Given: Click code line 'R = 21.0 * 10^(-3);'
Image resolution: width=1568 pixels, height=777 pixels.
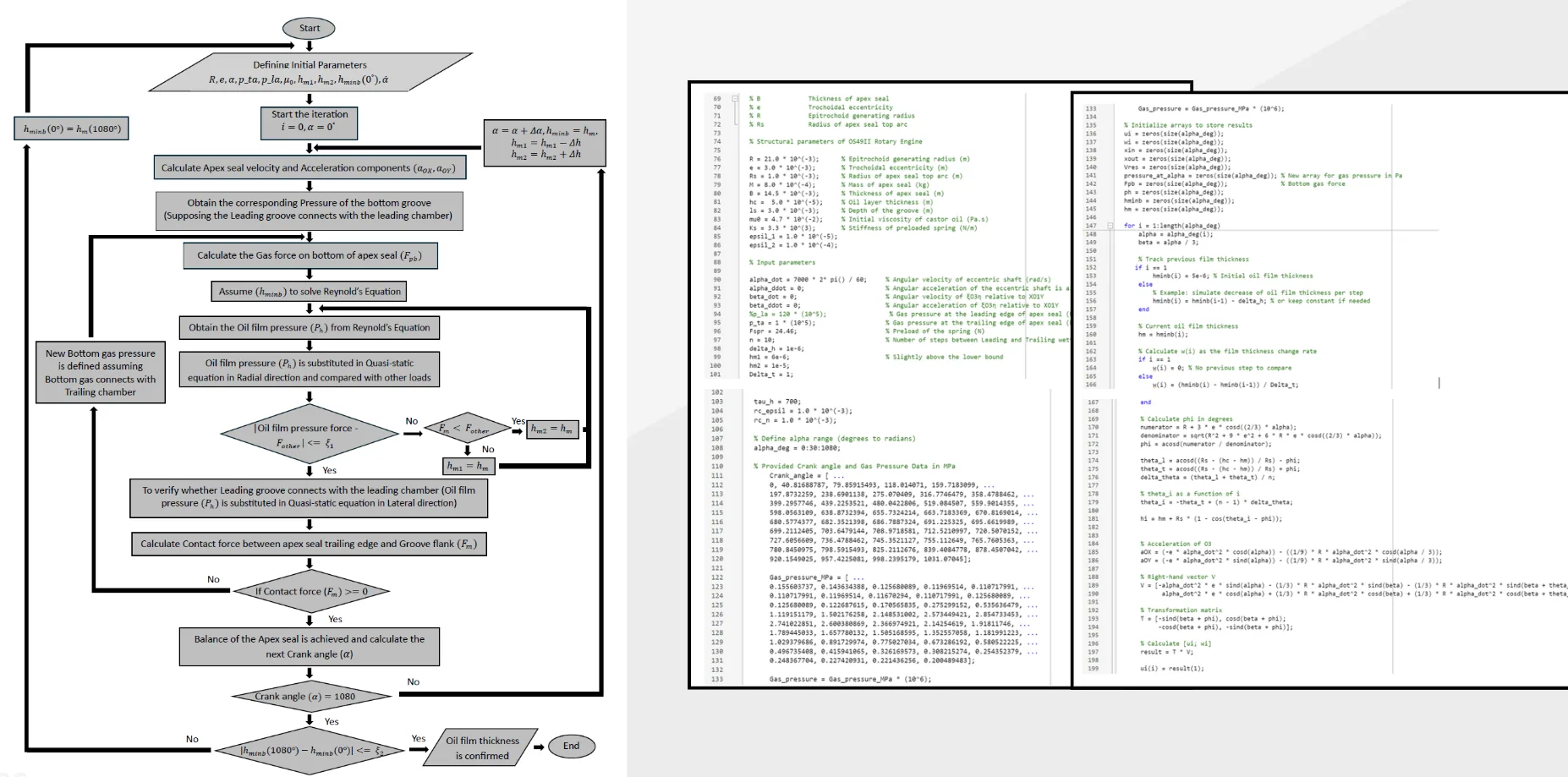Looking at the screenshot, I should coord(784,159).
